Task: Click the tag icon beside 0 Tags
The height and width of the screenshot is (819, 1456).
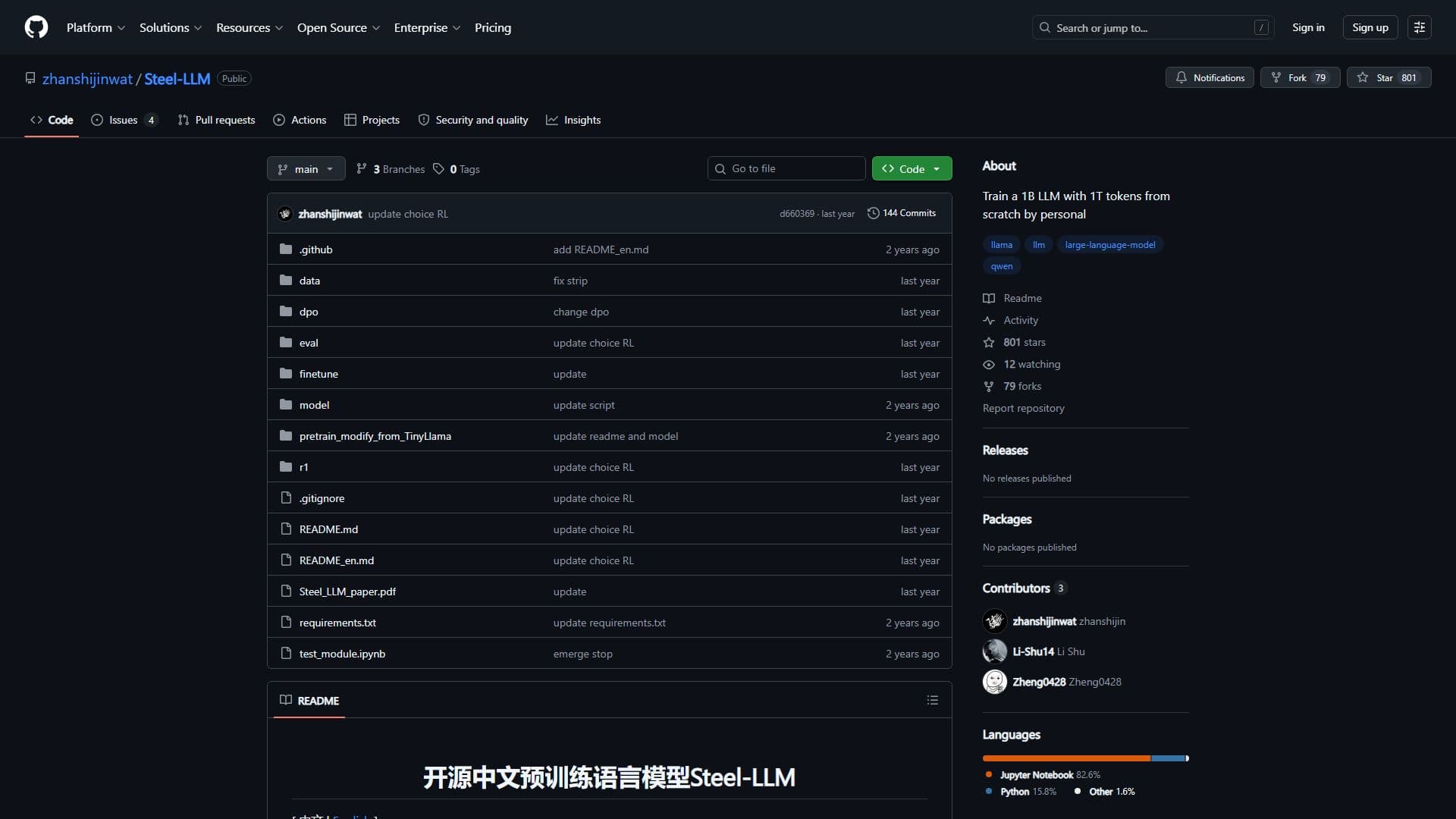Action: [438, 169]
